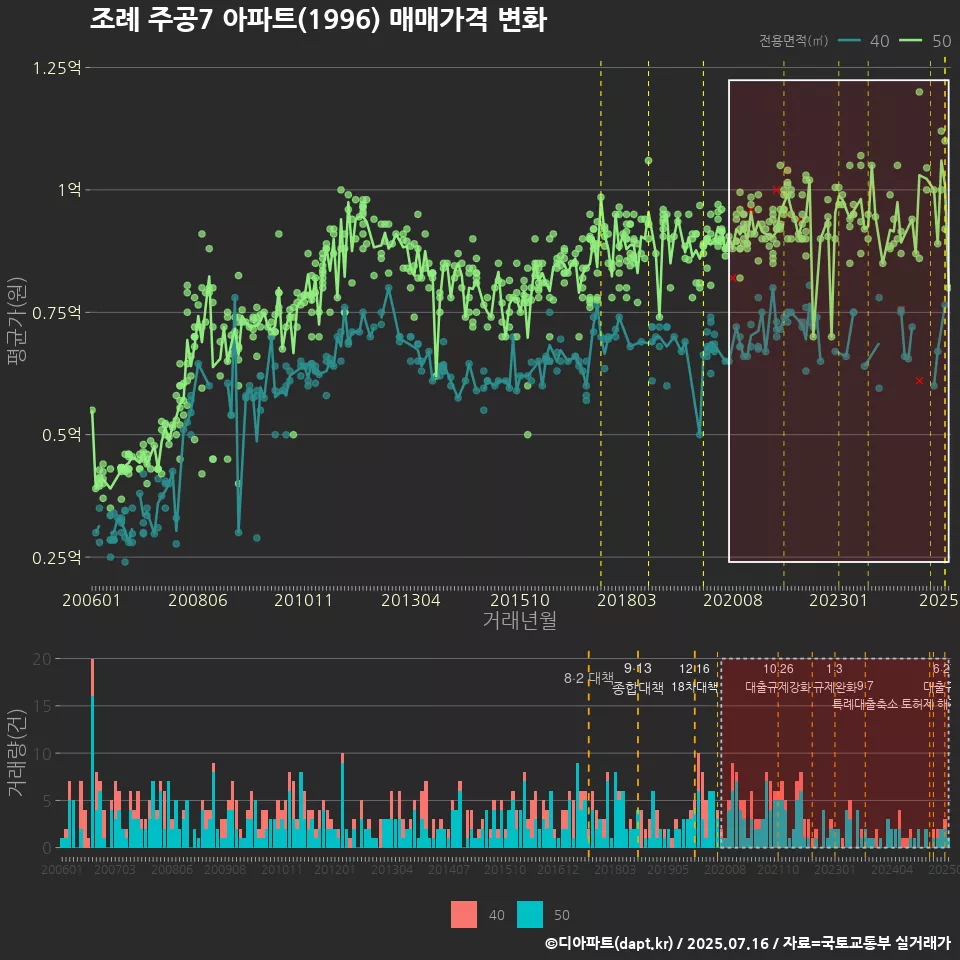
Task: Click the '40' label in the bottom legend
Action: pyautogui.click(x=497, y=915)
